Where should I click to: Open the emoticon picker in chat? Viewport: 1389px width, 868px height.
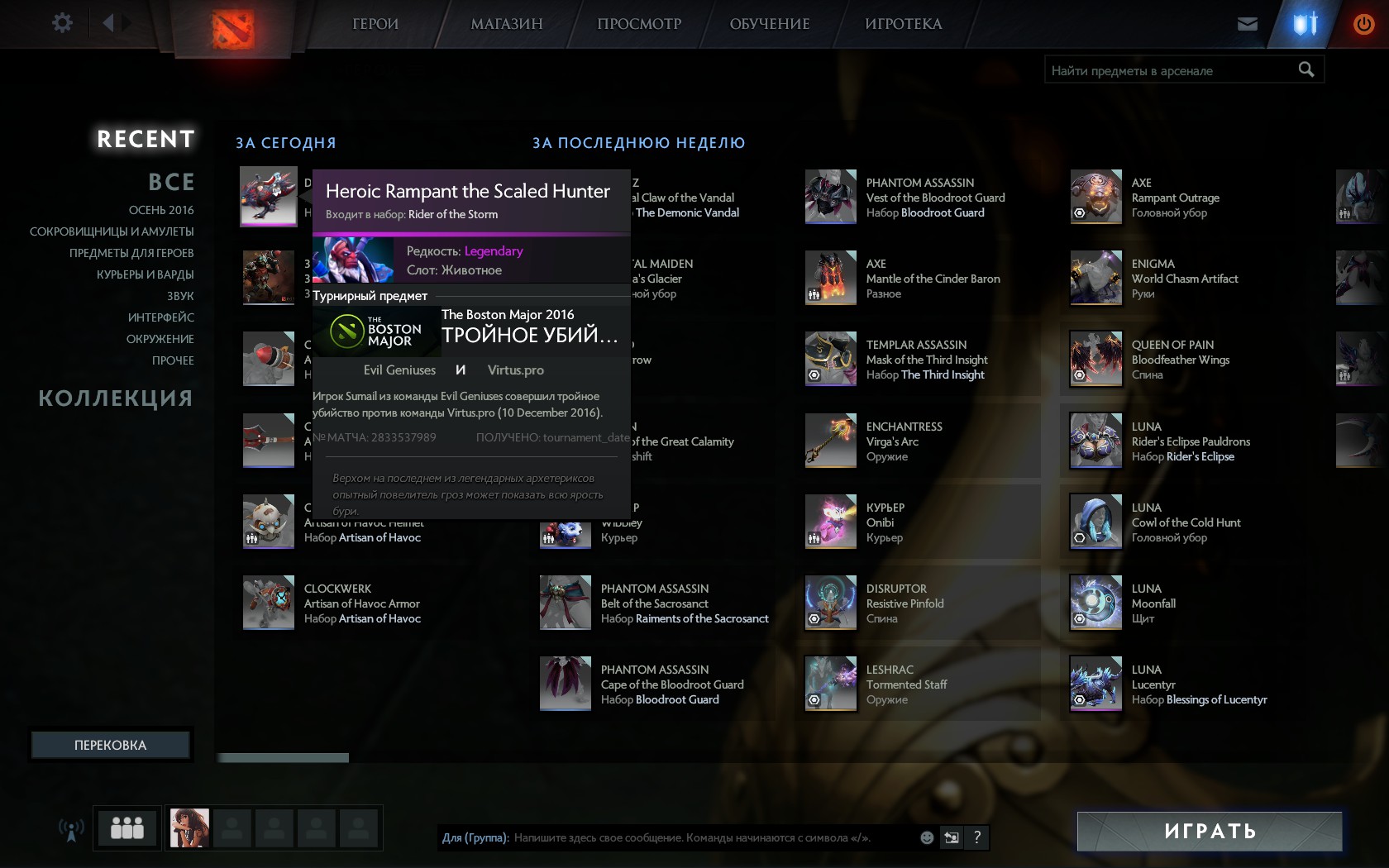coord(927,837)
